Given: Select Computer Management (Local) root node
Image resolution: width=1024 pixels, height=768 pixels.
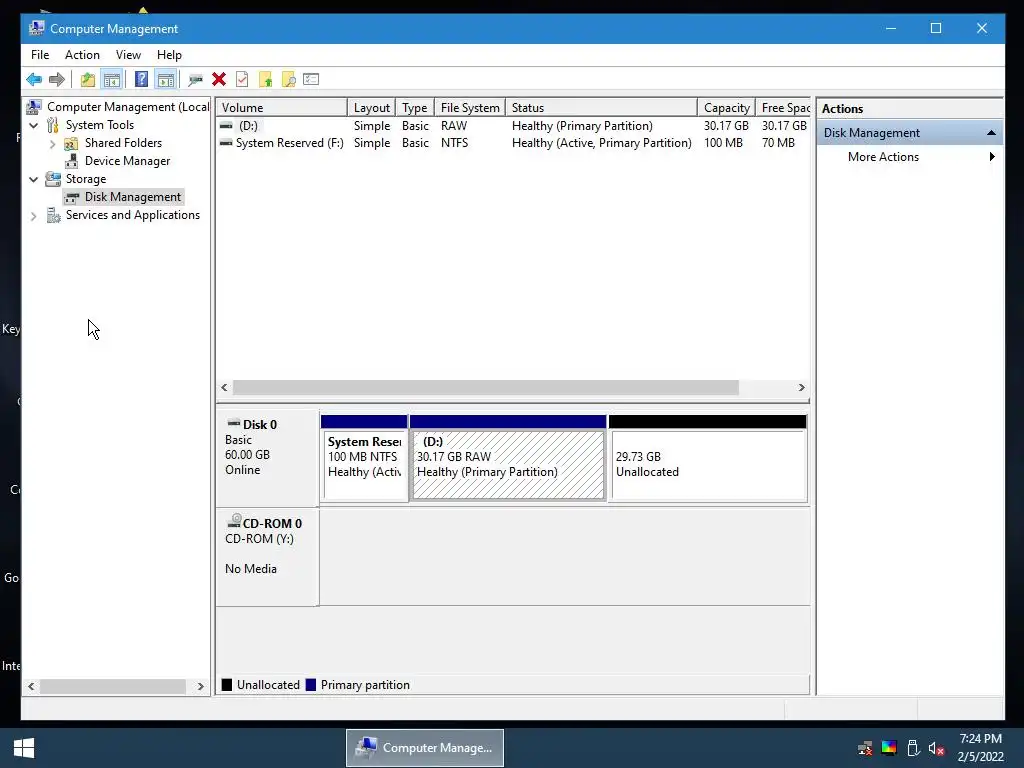Looking at the screenshot, I should point(128,106).
